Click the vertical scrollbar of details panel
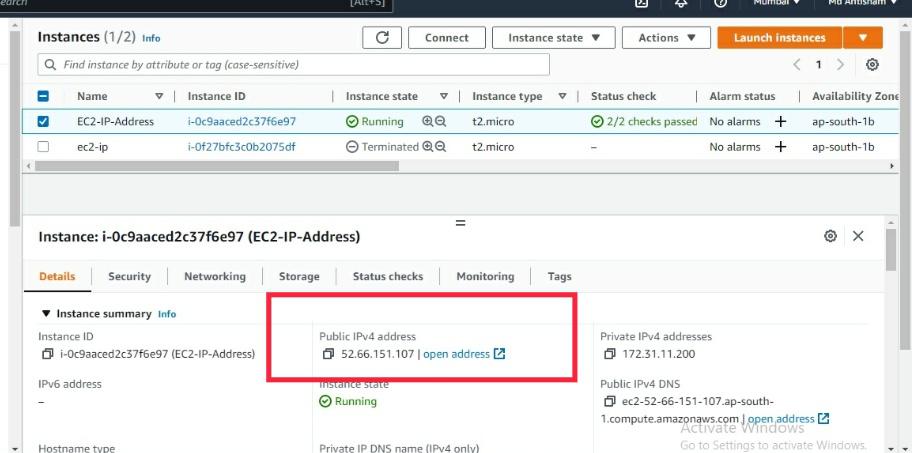Viewport: 912px width, 453px height. [x=891, y=250]
